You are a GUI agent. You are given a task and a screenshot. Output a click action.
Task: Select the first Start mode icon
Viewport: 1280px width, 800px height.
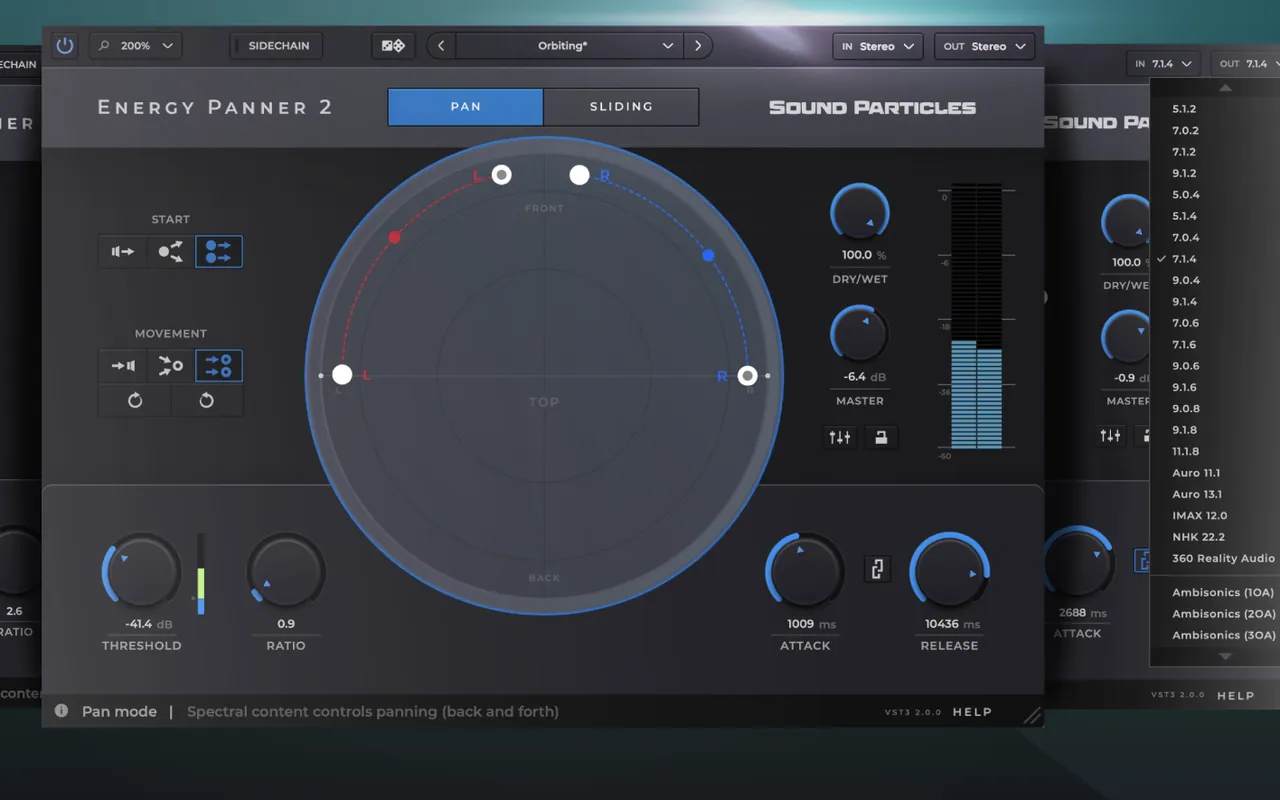(123, 252)
